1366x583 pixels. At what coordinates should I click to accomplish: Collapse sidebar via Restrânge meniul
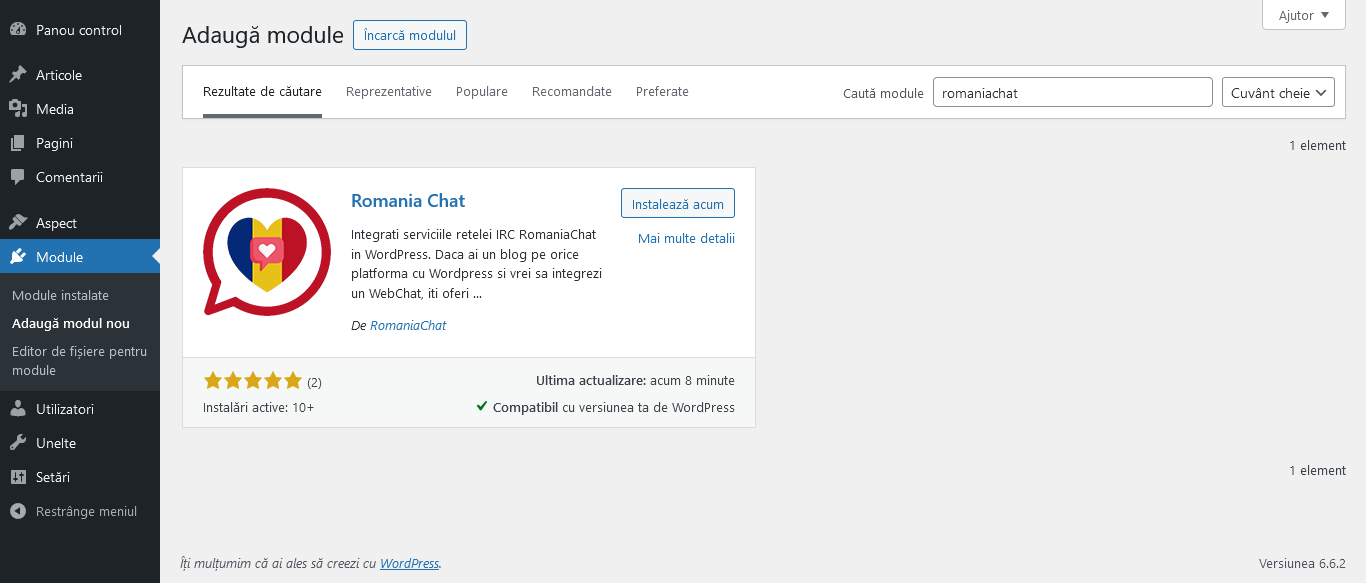[80, 511]
